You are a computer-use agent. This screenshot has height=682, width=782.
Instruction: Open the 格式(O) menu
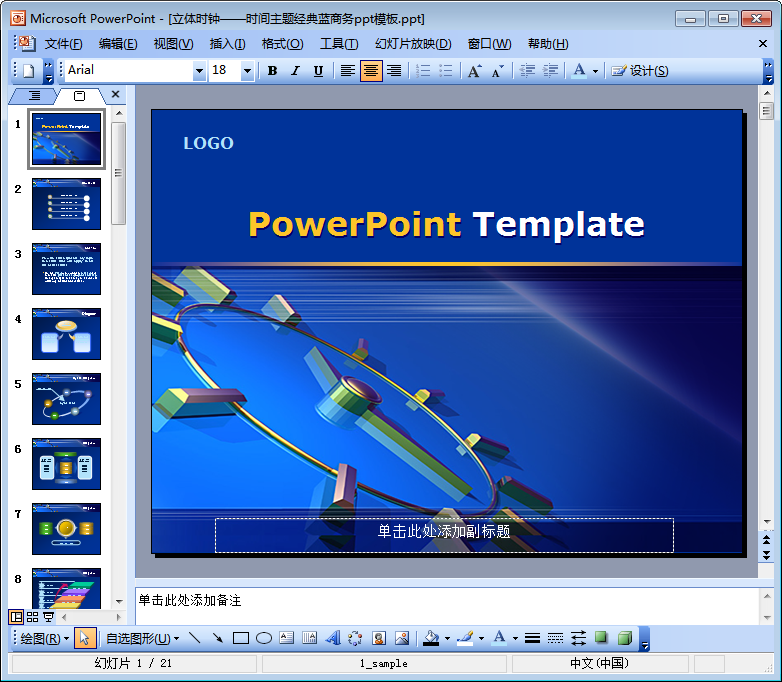pyautogui.click(x=282, y=44)
